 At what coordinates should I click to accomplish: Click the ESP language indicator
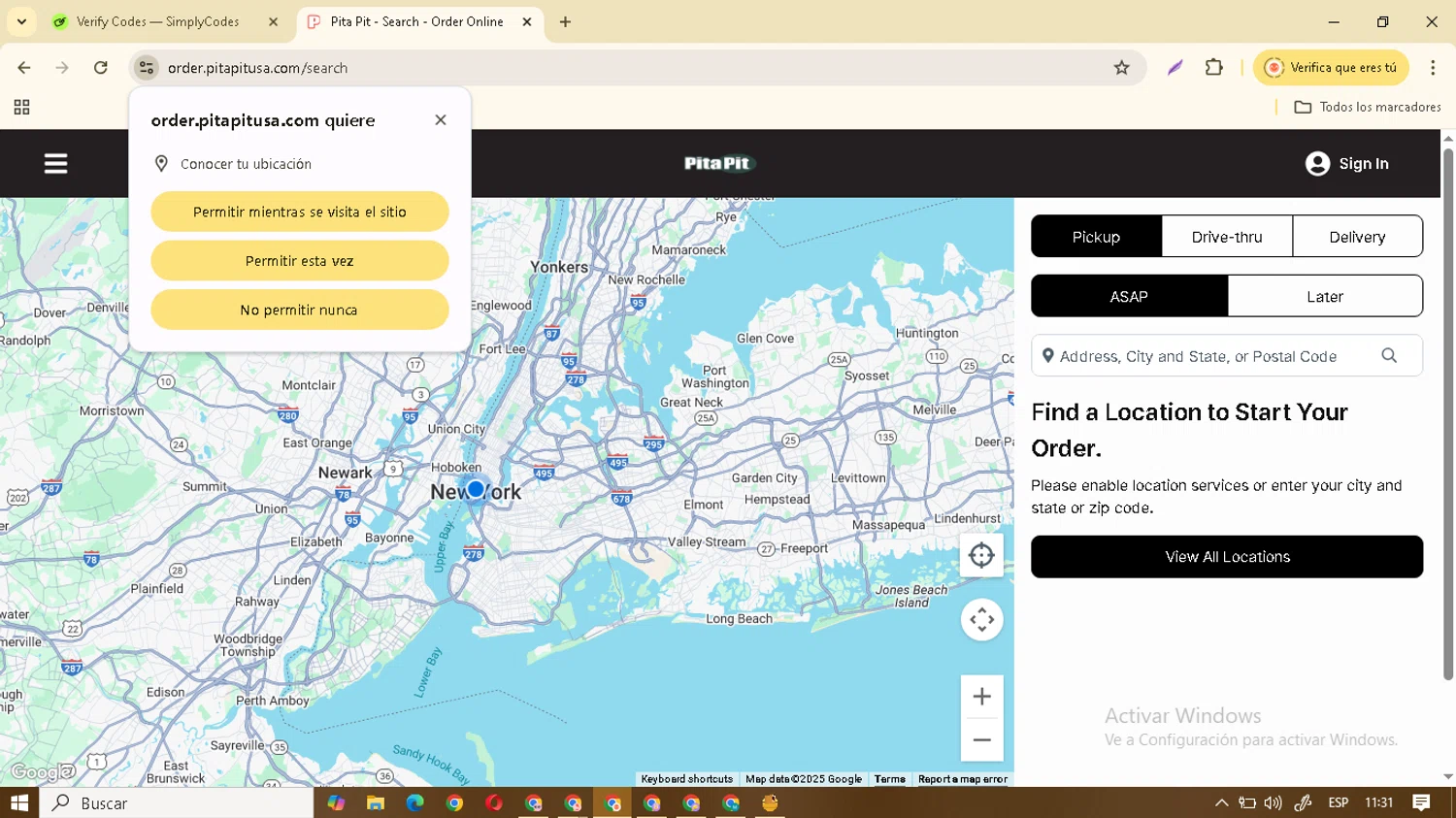click(x=1338, y=802)
